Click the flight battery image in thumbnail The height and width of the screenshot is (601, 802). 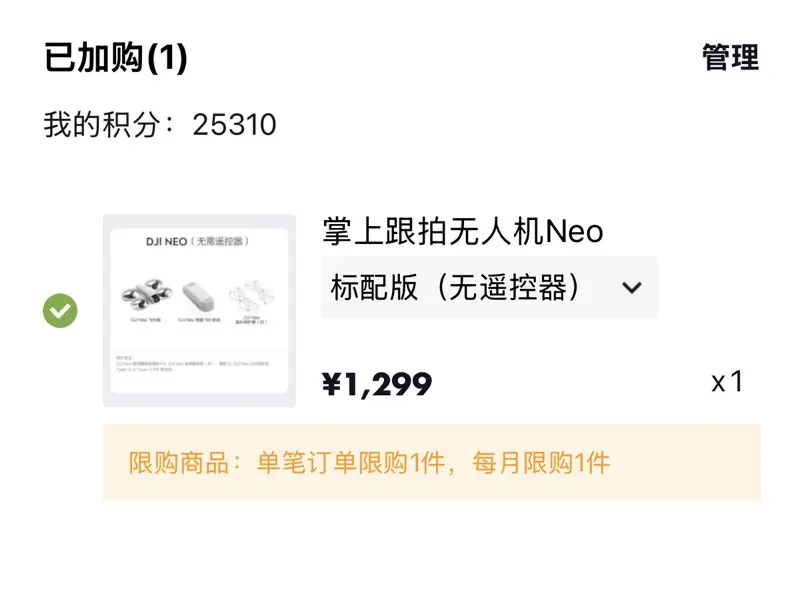[x=198, y=296]
